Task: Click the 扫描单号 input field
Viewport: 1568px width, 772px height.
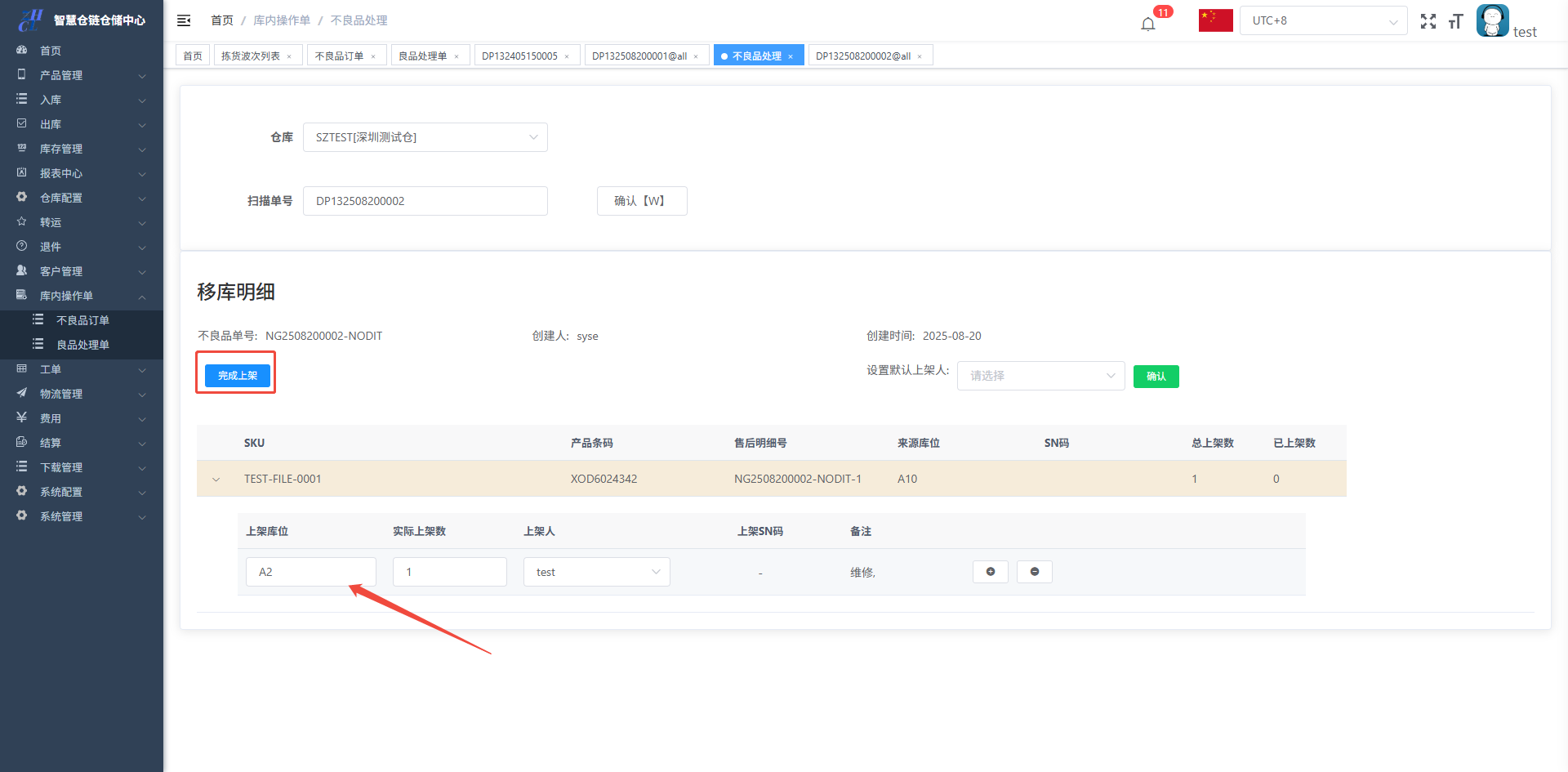Action: point(425,201)
